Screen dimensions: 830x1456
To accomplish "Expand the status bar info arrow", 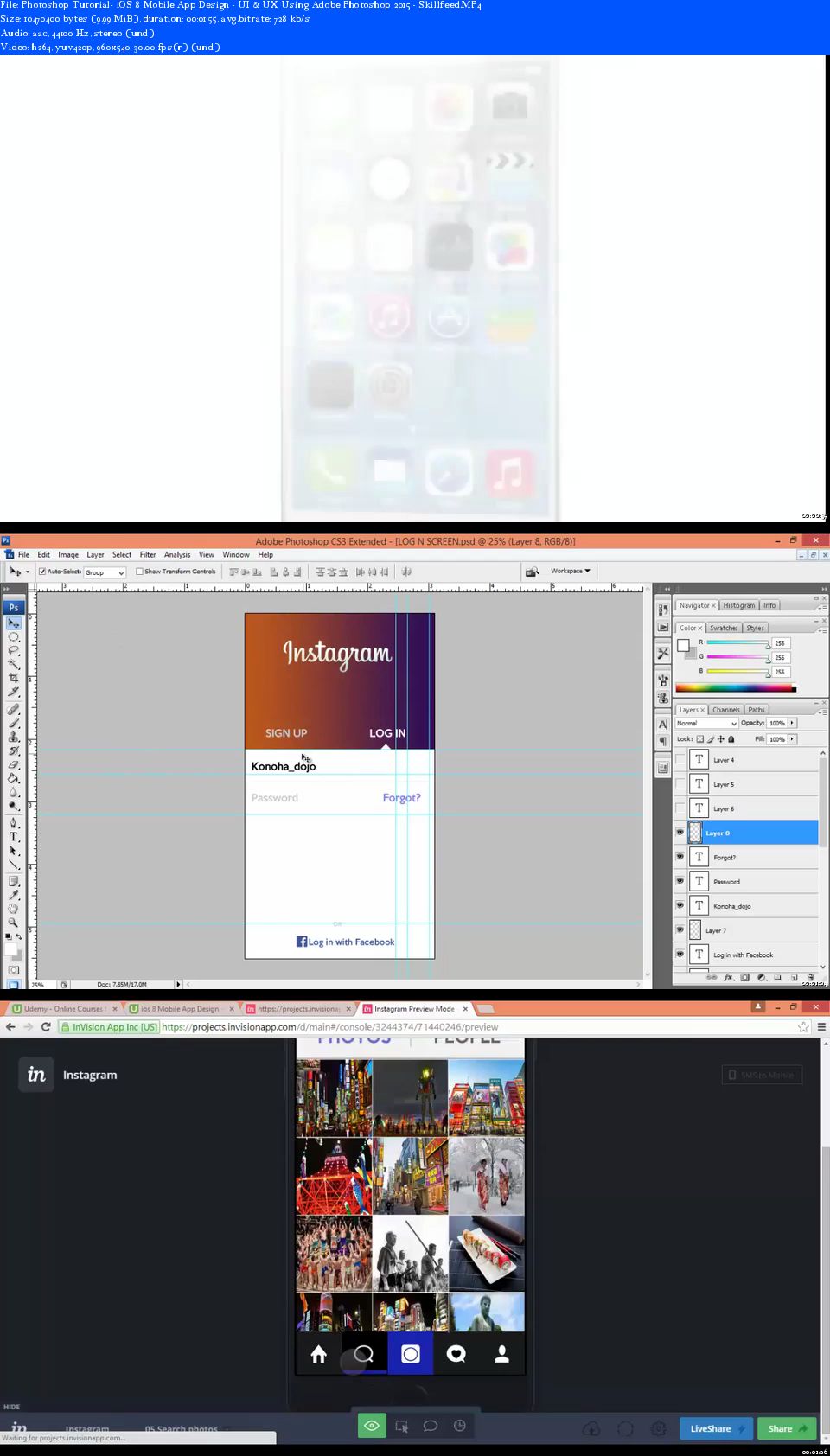I will click(178, 984).
